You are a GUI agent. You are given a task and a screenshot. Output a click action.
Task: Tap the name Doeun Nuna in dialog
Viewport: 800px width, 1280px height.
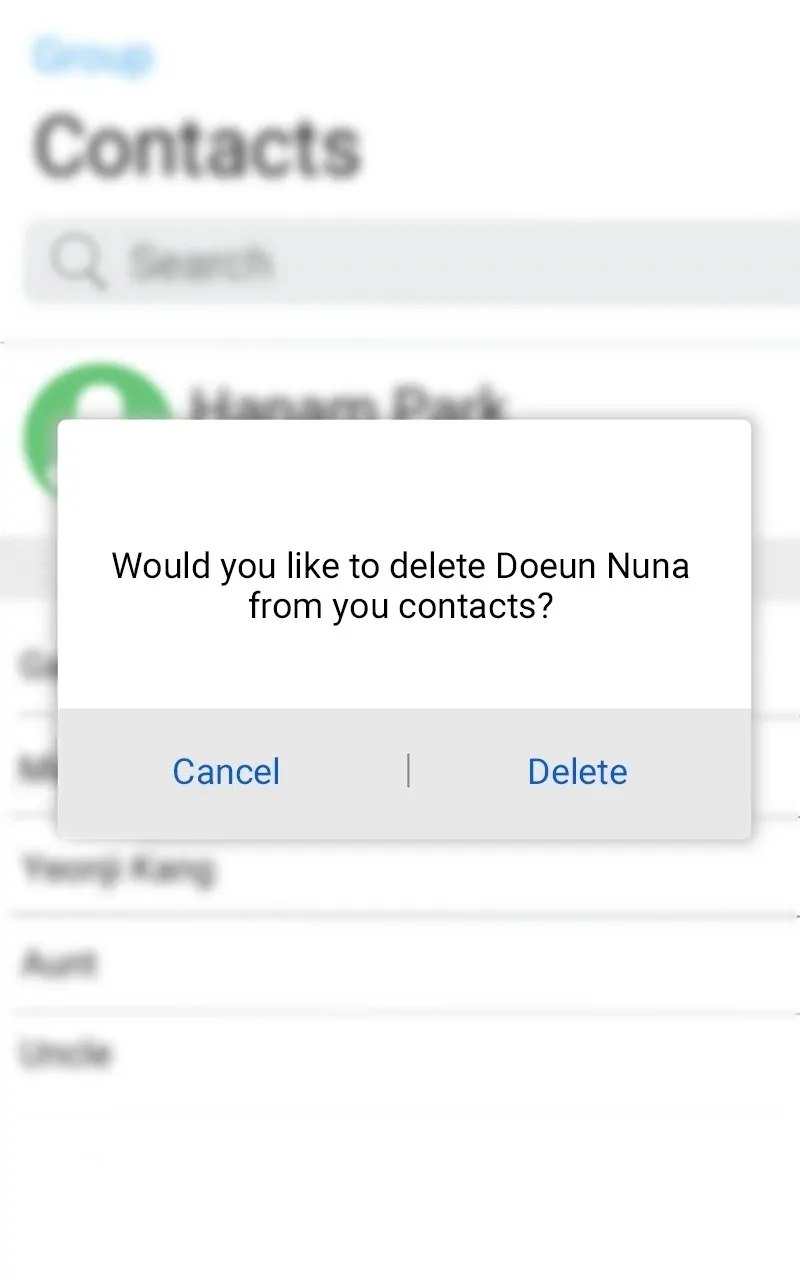click(592, 566)
